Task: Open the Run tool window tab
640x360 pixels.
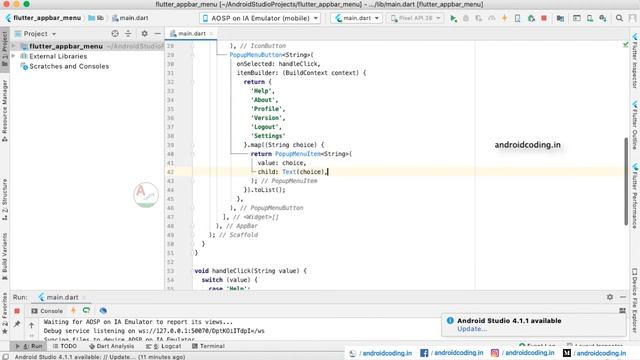Action: (x=29, y=346)
